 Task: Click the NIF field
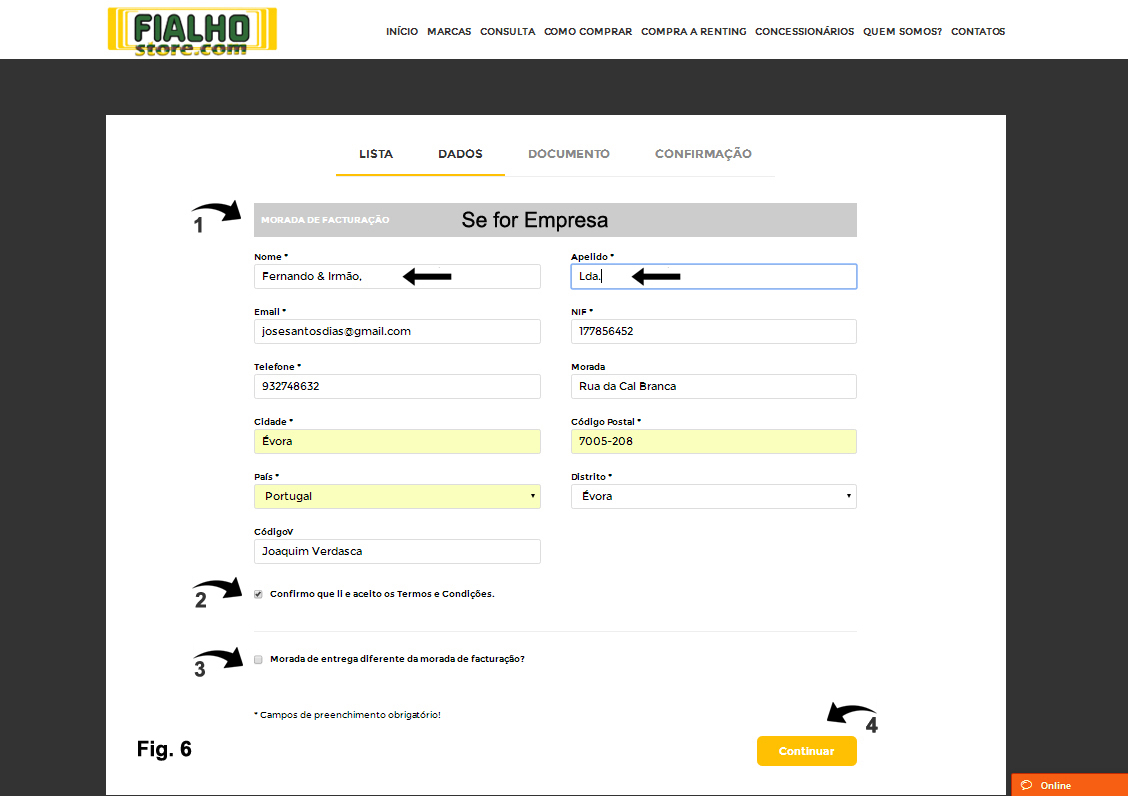[x=713, y=331]
